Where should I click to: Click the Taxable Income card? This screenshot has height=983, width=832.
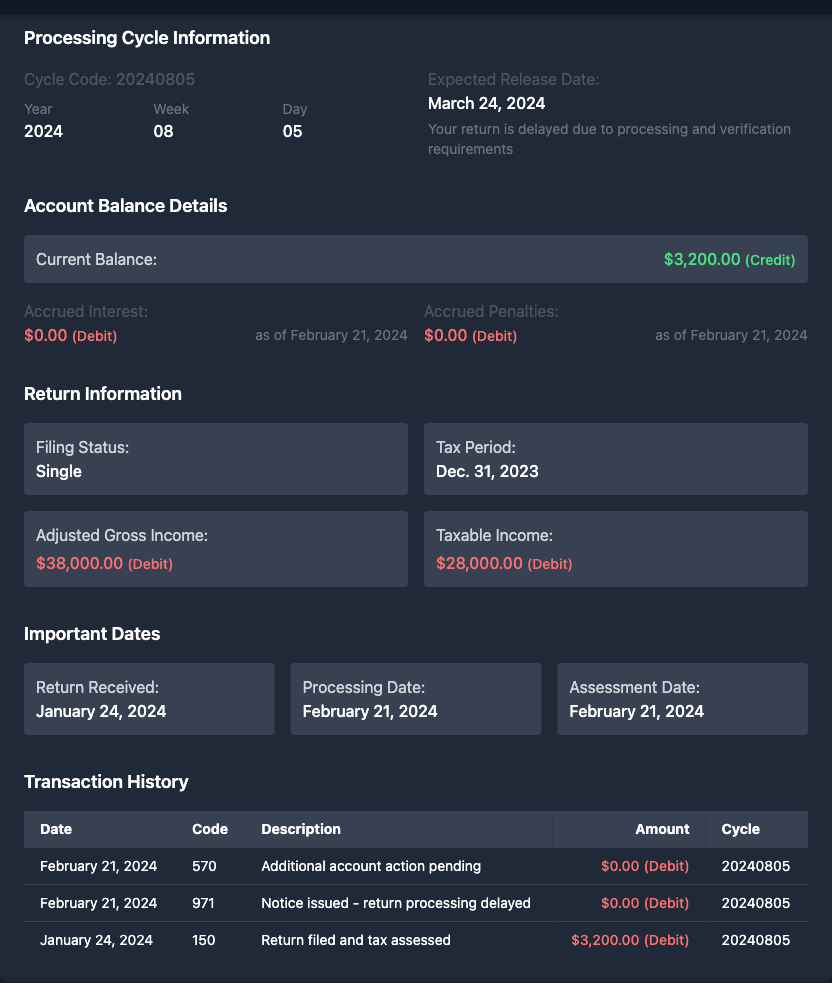click(x=615, y=549)
